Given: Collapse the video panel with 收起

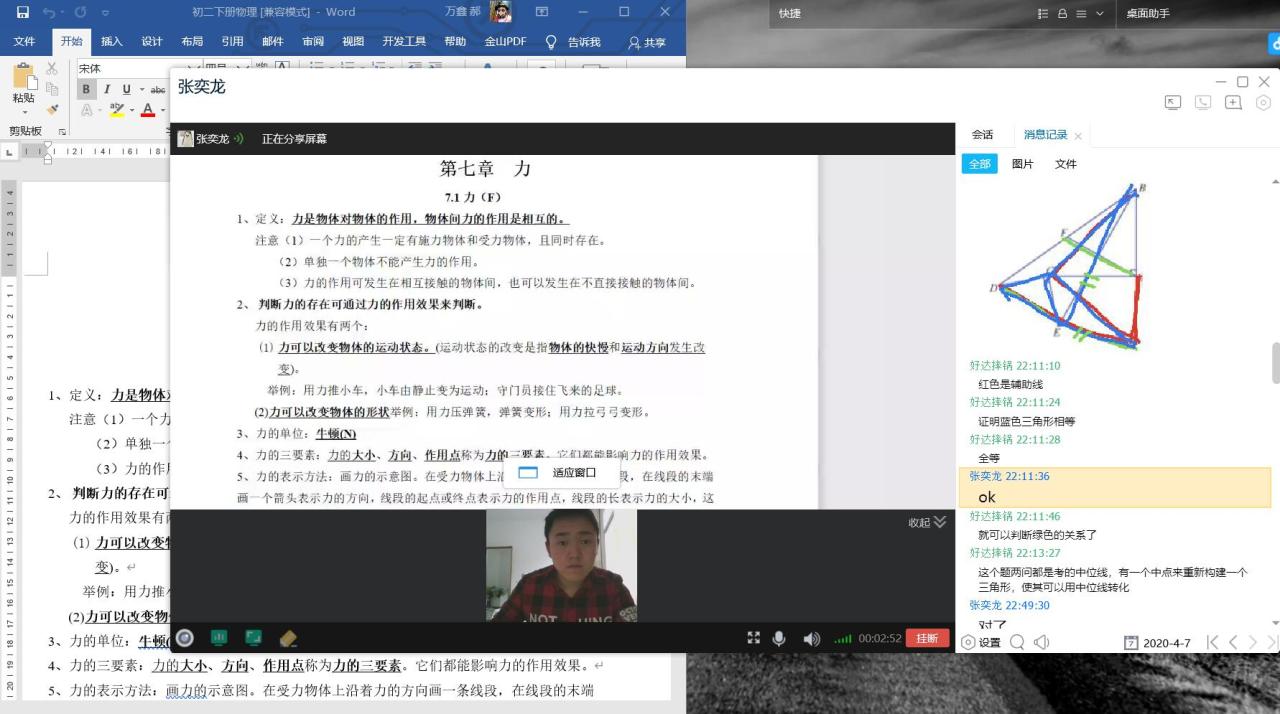Looking at the screenshot, I should [926, 522].
